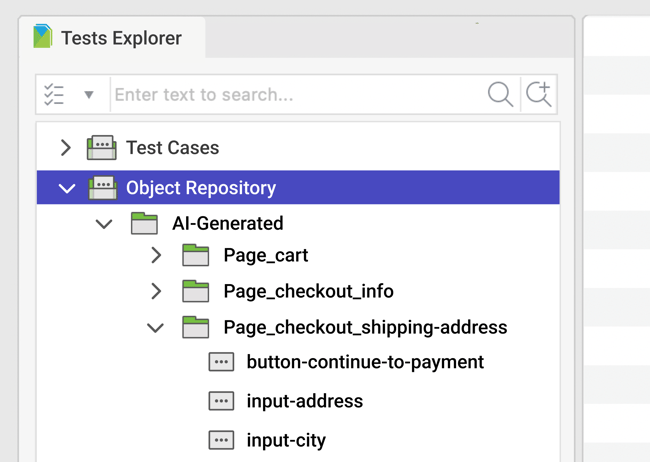
Task: Click the magnifier search icon
Action: pos(500,94)
